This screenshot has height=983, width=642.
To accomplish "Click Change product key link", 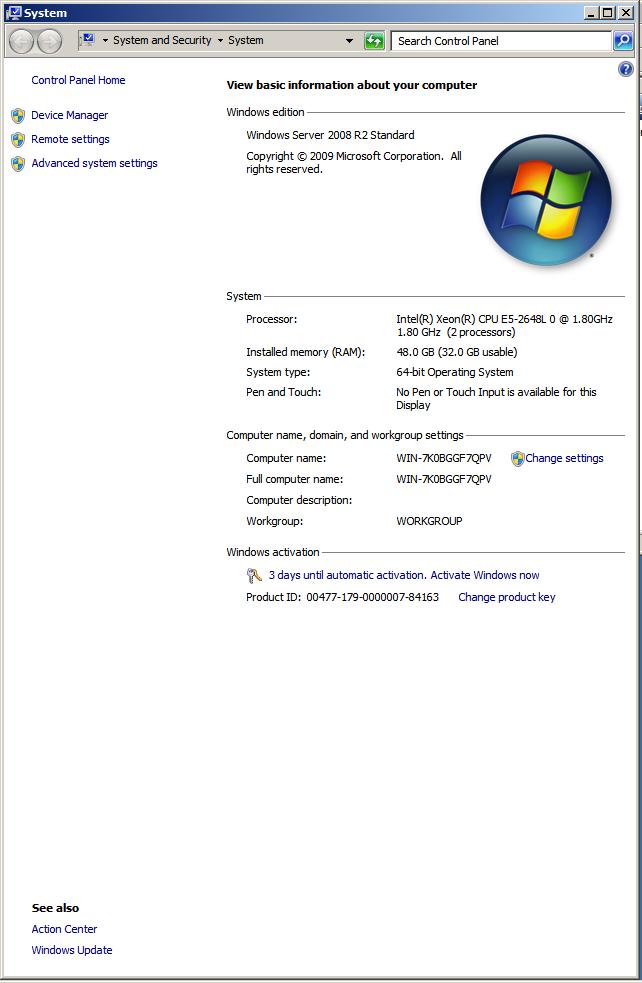I will (x=507, y=597).
